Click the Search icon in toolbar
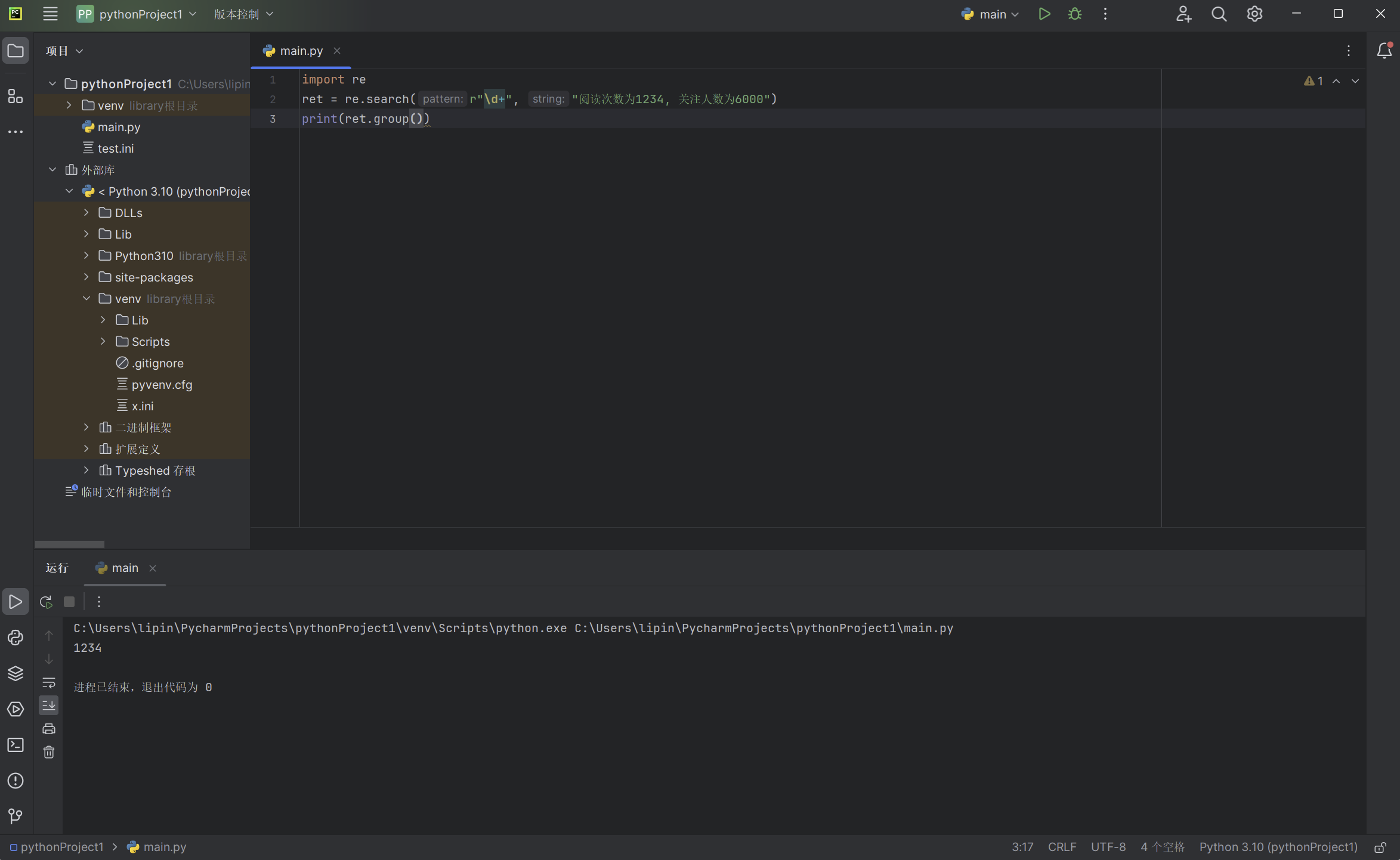Viewport: 1400px width, 860px height. pyautogui.click(x=1218, y=14)
